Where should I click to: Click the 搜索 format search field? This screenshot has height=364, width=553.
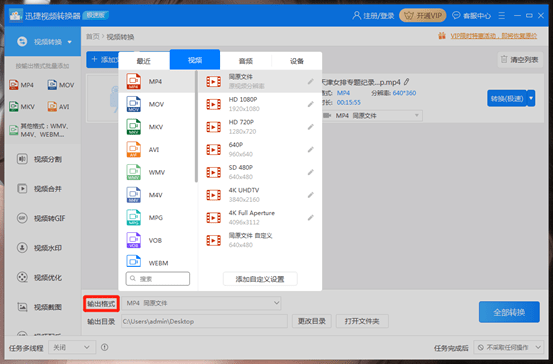click(x=158, y=279)
